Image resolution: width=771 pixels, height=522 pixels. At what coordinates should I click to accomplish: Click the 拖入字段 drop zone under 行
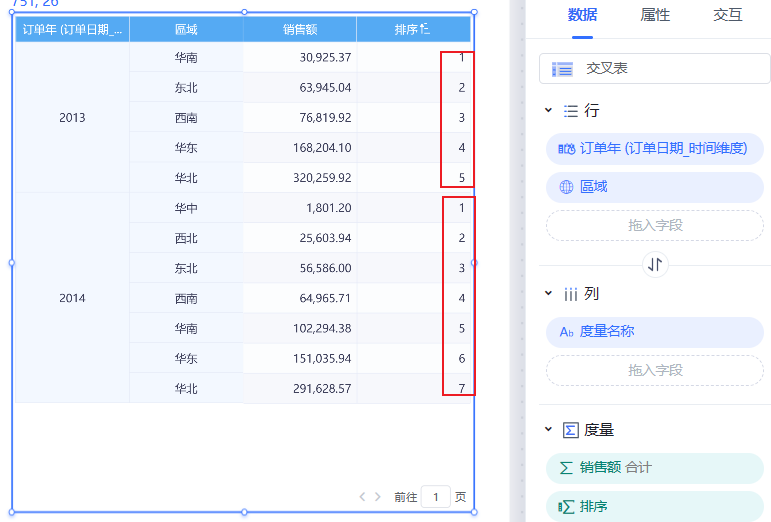(x=654, y=225)
